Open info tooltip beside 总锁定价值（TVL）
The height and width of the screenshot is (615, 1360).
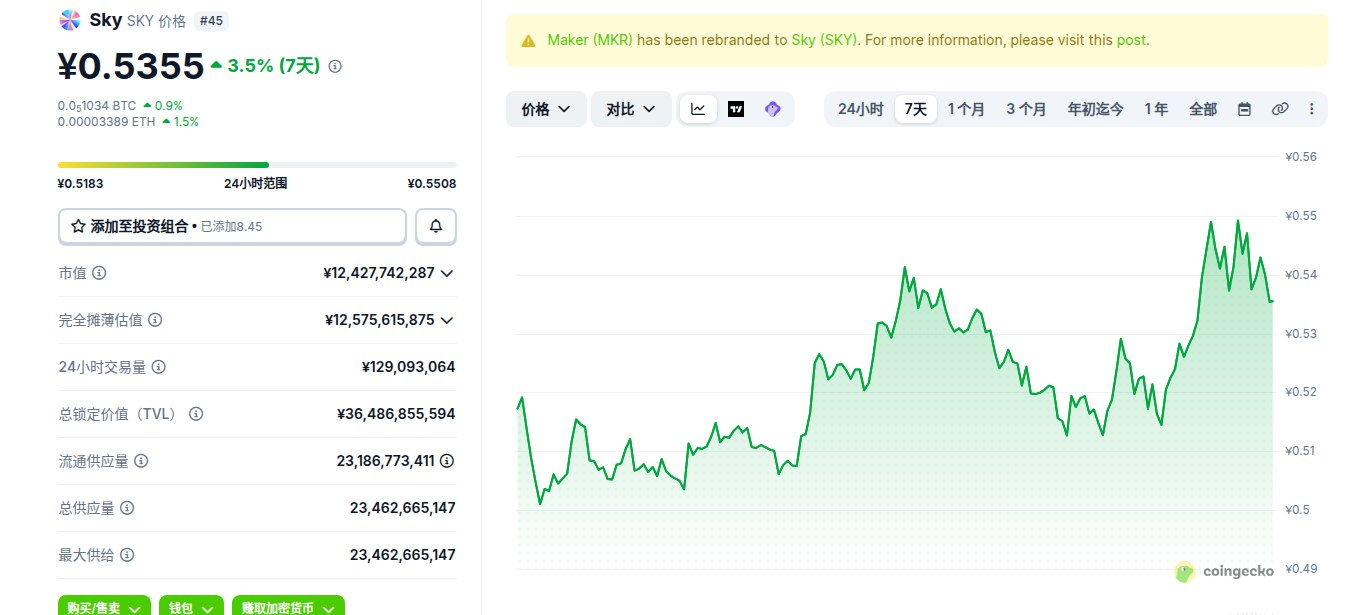(196, 414)
